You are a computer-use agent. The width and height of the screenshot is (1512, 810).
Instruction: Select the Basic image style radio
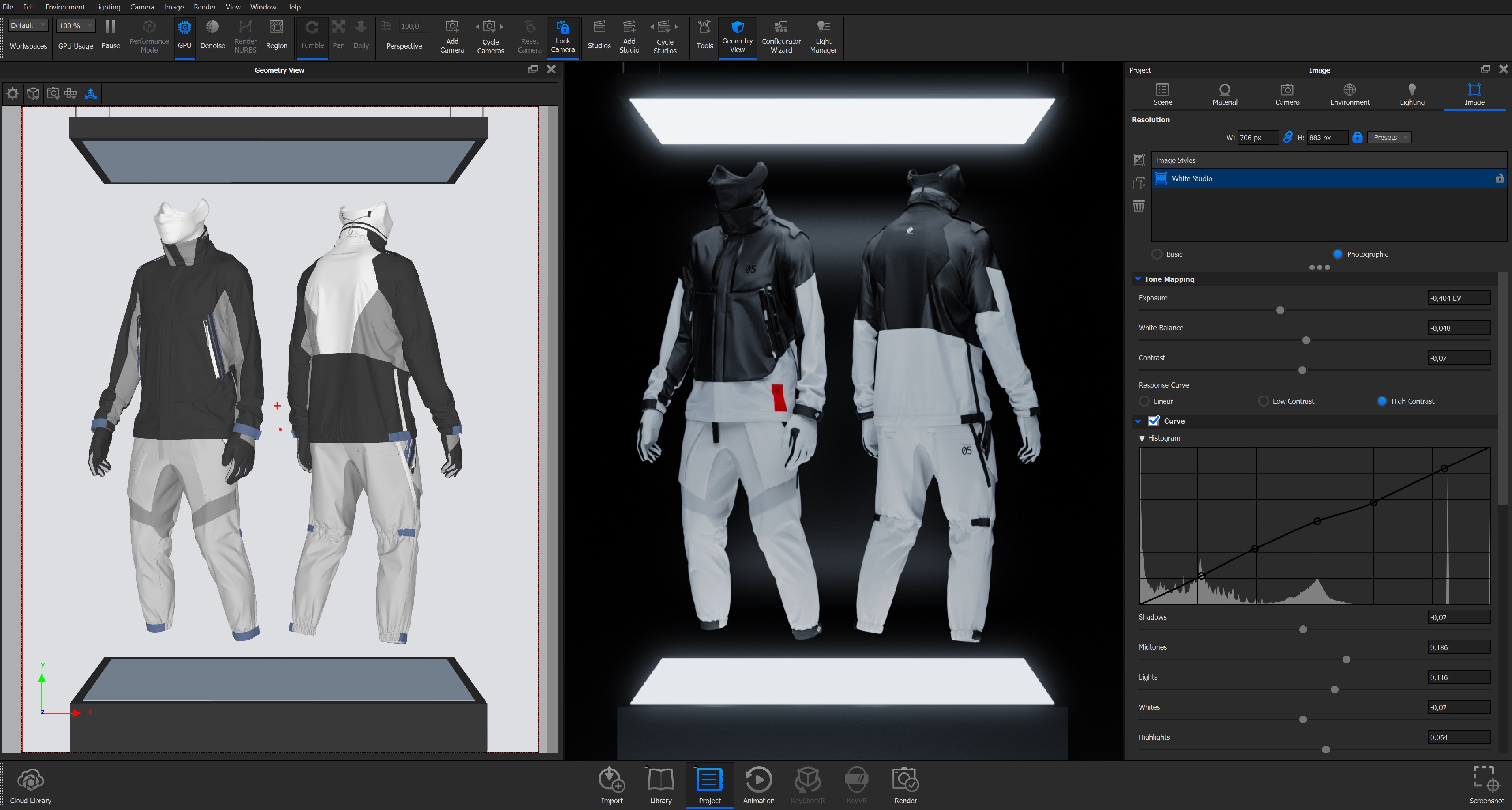[x=1157, y=254]
